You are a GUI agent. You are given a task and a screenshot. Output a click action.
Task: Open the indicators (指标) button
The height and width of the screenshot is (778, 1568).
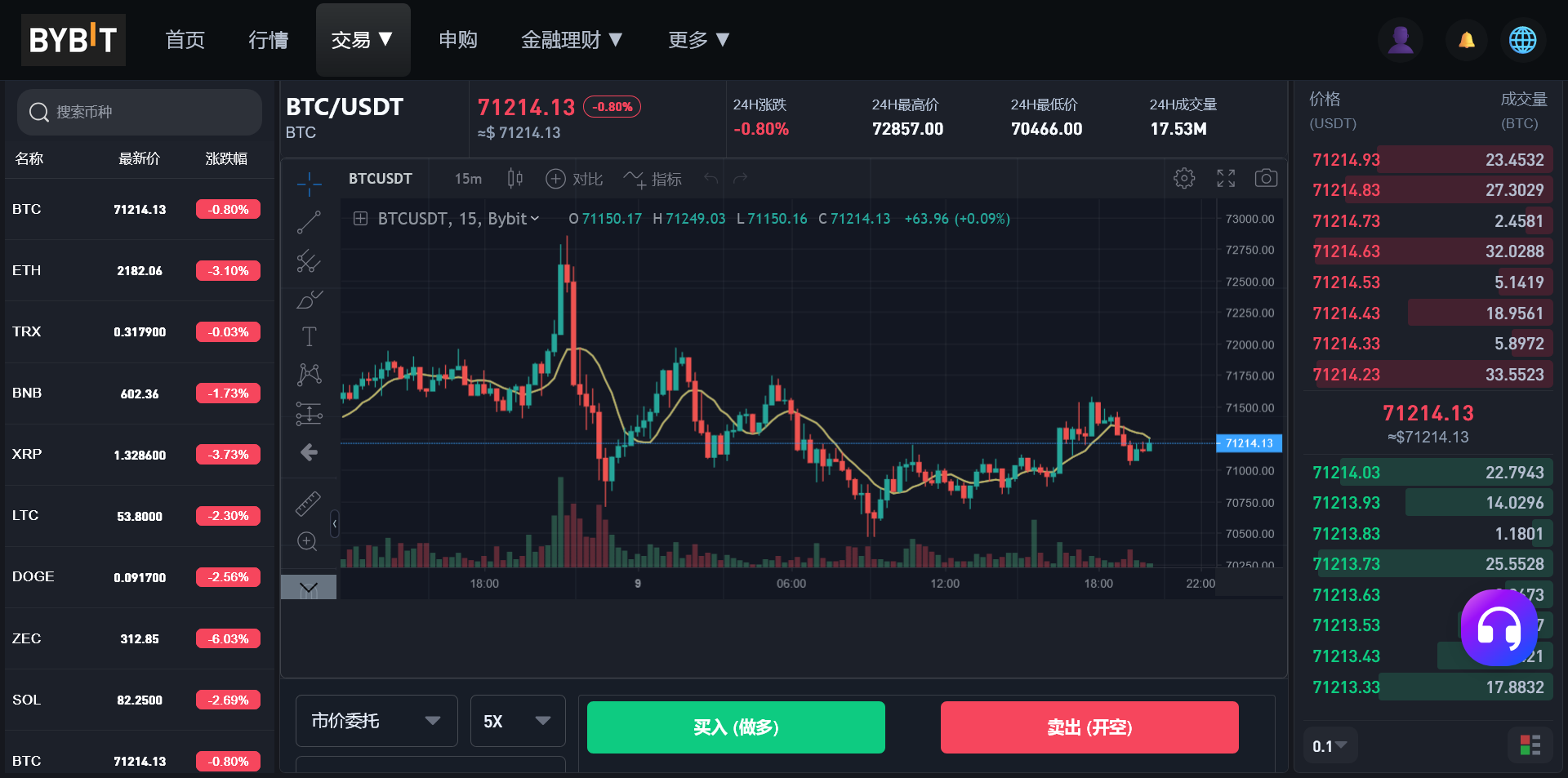[x=653, y=179]
